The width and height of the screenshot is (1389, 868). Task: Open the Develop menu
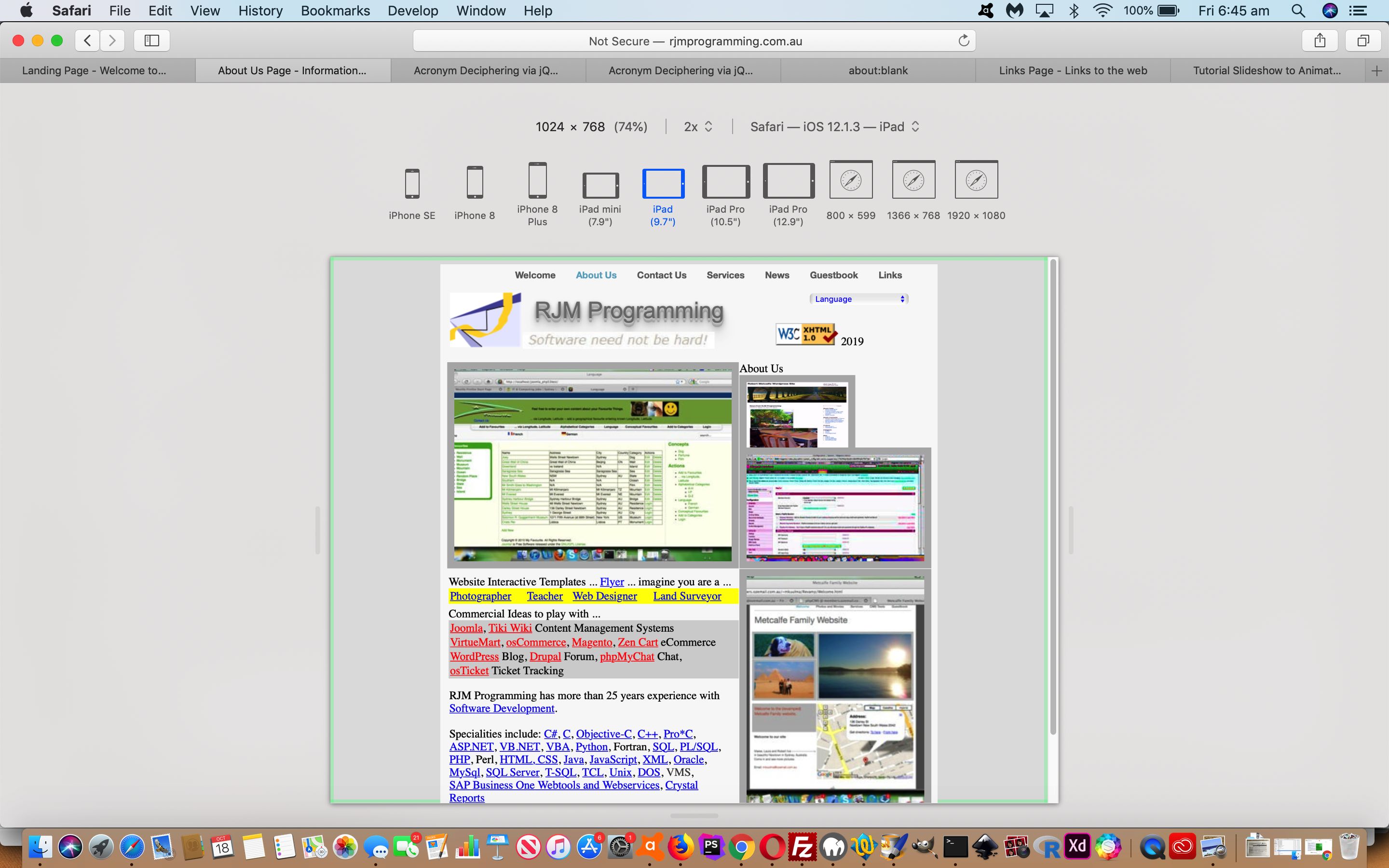[x=413, y=10]
